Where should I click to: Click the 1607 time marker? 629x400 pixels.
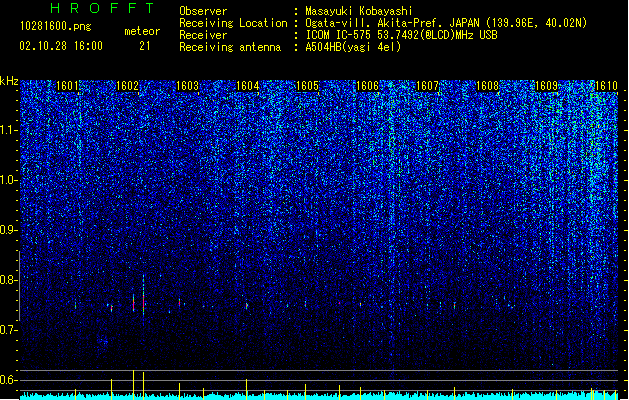(428, 86)
